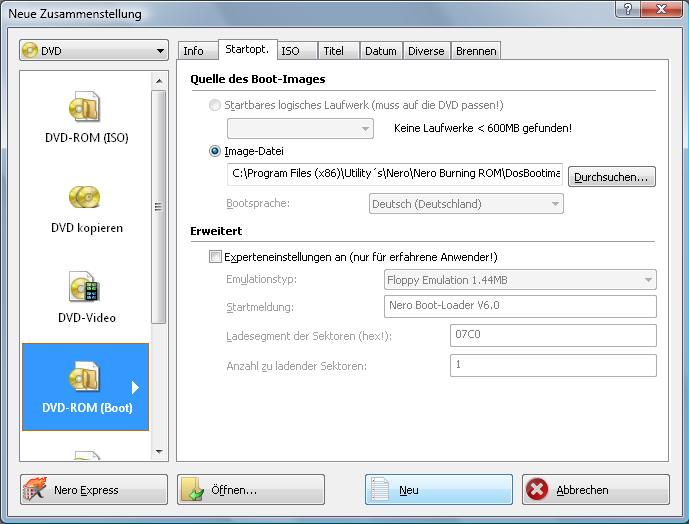
Task: Open the Titel tab
Action: click(x=338, y=51)
